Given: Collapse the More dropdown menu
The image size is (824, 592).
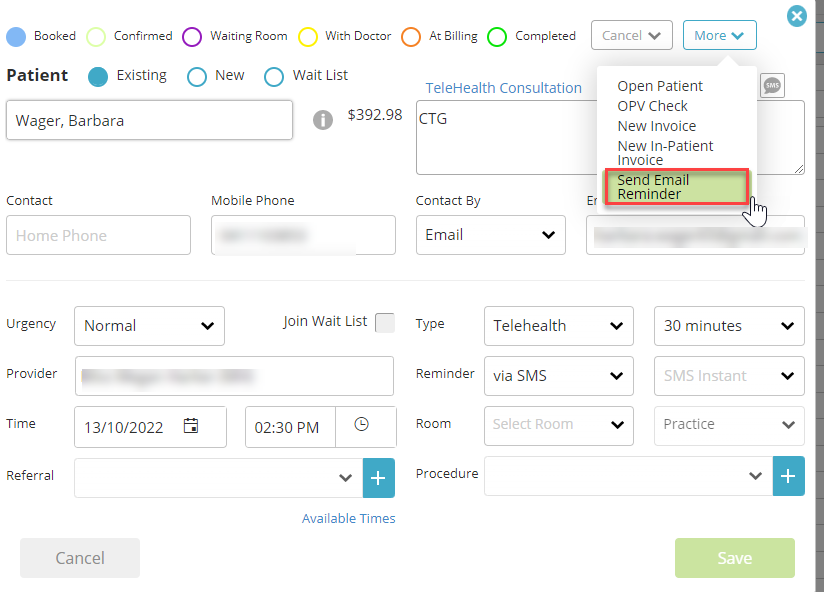Looking at the screenshot, I should pos(719,35).
